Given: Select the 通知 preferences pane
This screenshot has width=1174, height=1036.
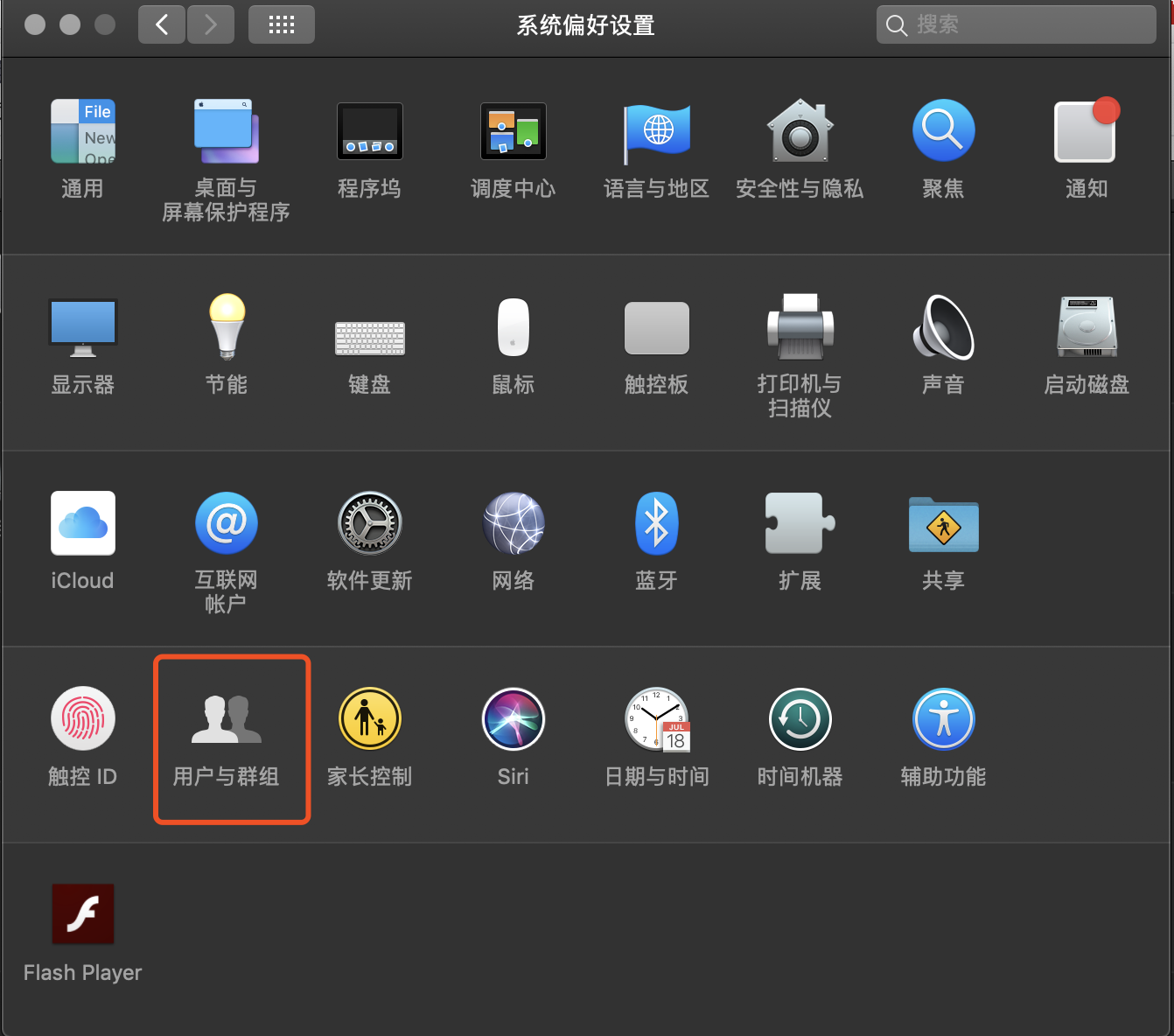Looking at the screenshot, I should click(x=1085, y=144).
